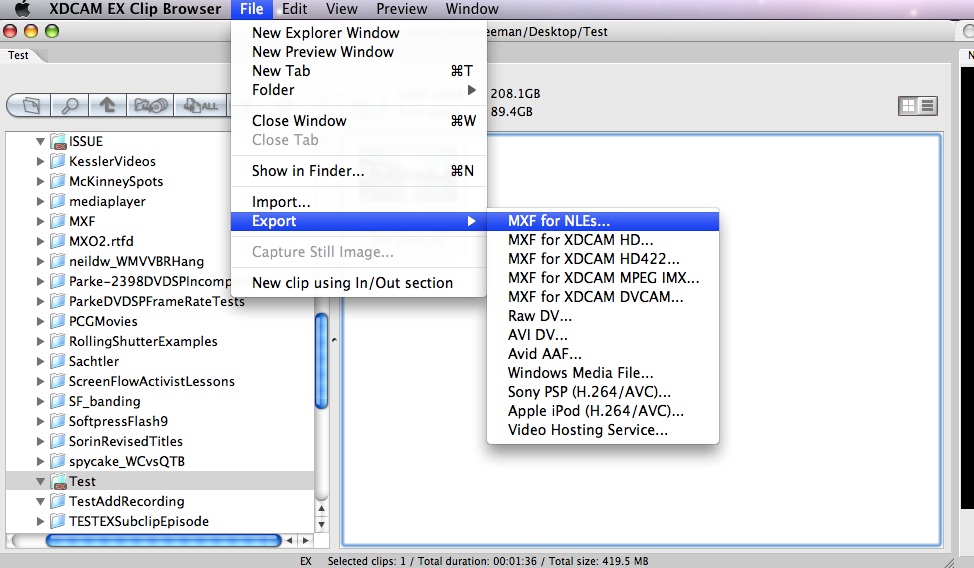Export as Sony PSP (H.264/AVC)
Screen dimensions: 974x568
[x=603, y=392]
